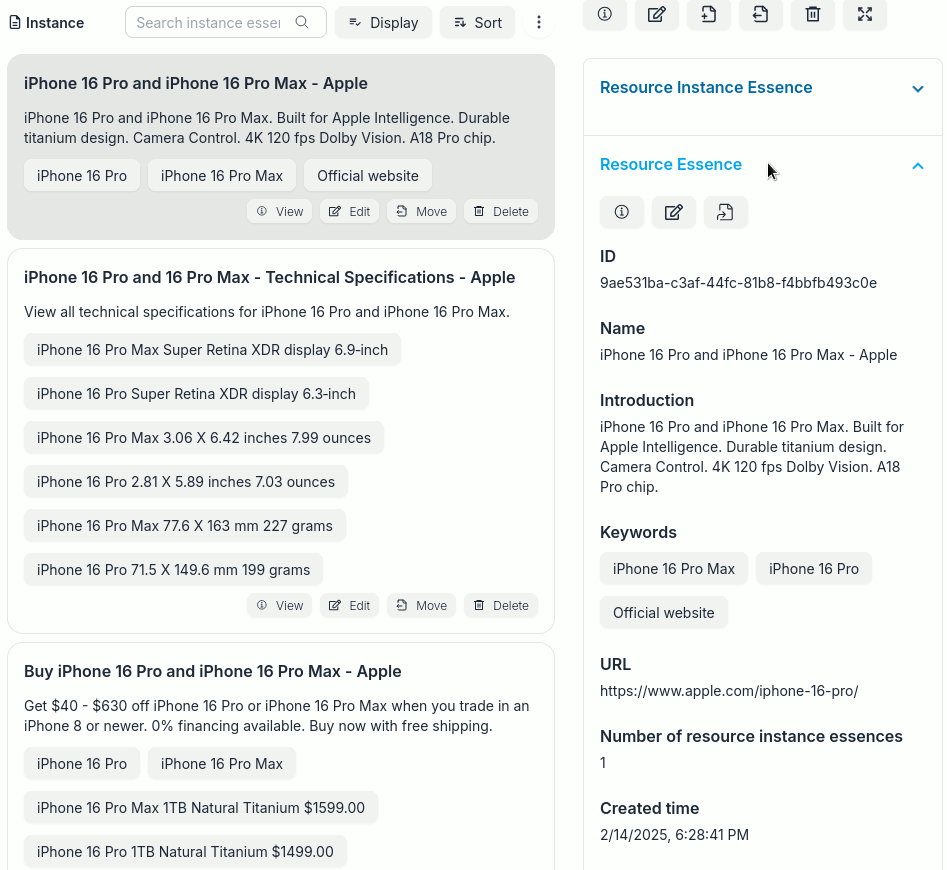Click 'Official website' keyword in the Keywords section

click(664, 613)
